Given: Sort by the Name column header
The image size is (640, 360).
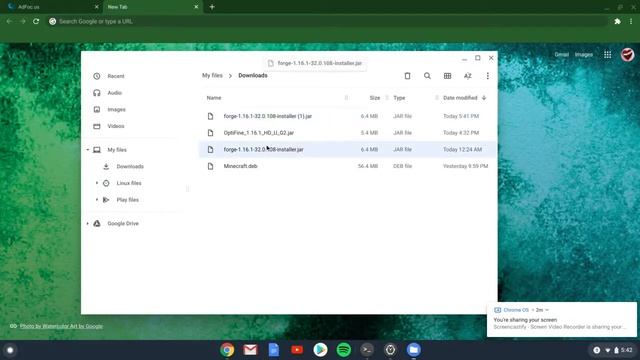Looking at the screenshot, I should click(x=214, y=98).
